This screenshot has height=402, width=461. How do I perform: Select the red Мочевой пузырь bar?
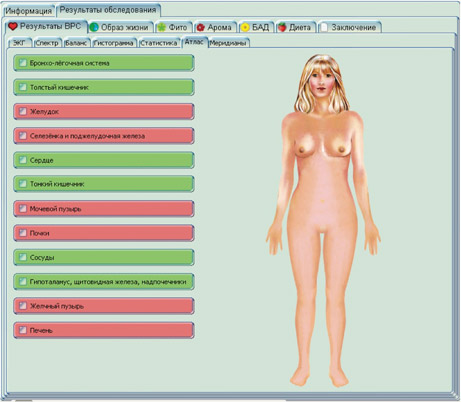click(104, 209)
